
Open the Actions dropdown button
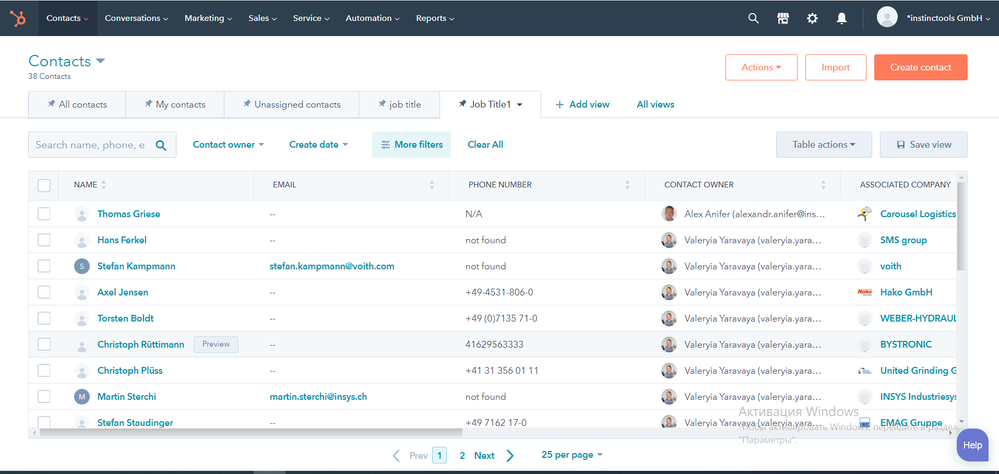761,68
